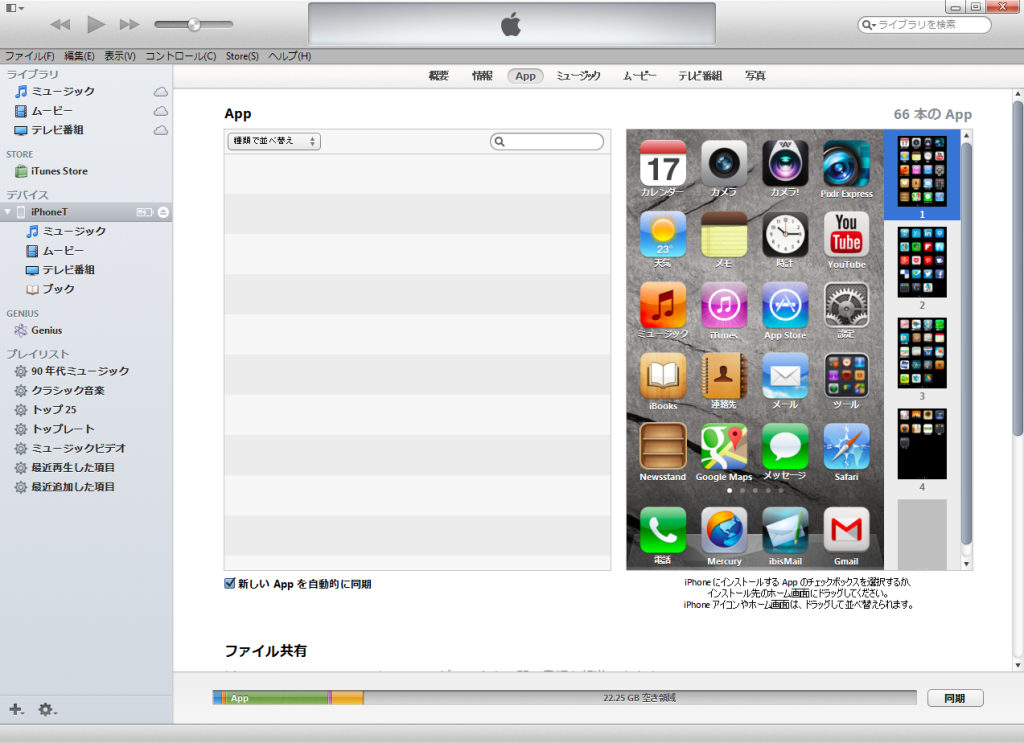Click the Messages app icon

point(785,447)
